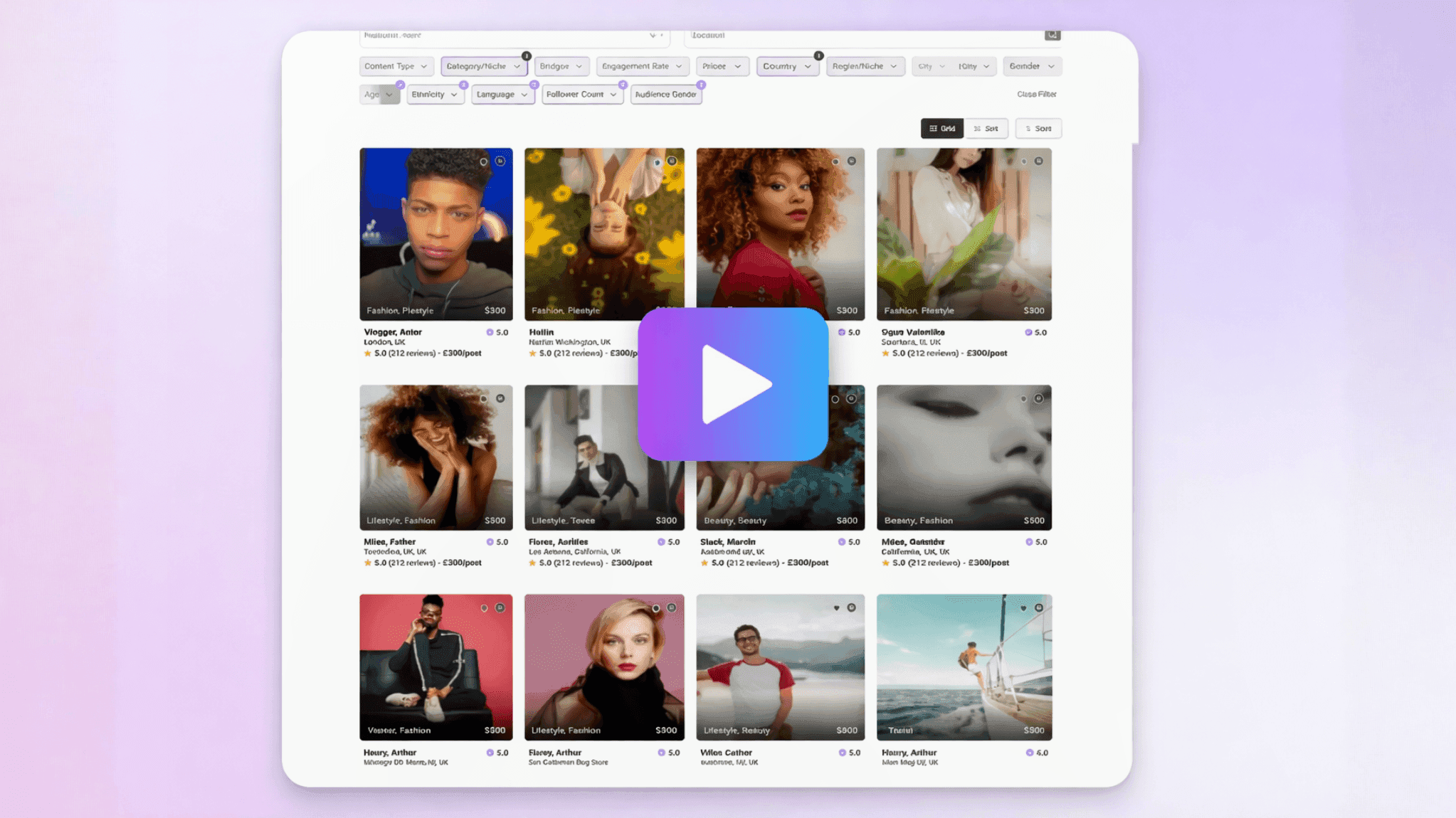This screenshot has height=818, width=1456.
Task: Click heart icon on the sailboat card
Action: click(1023, 607)
